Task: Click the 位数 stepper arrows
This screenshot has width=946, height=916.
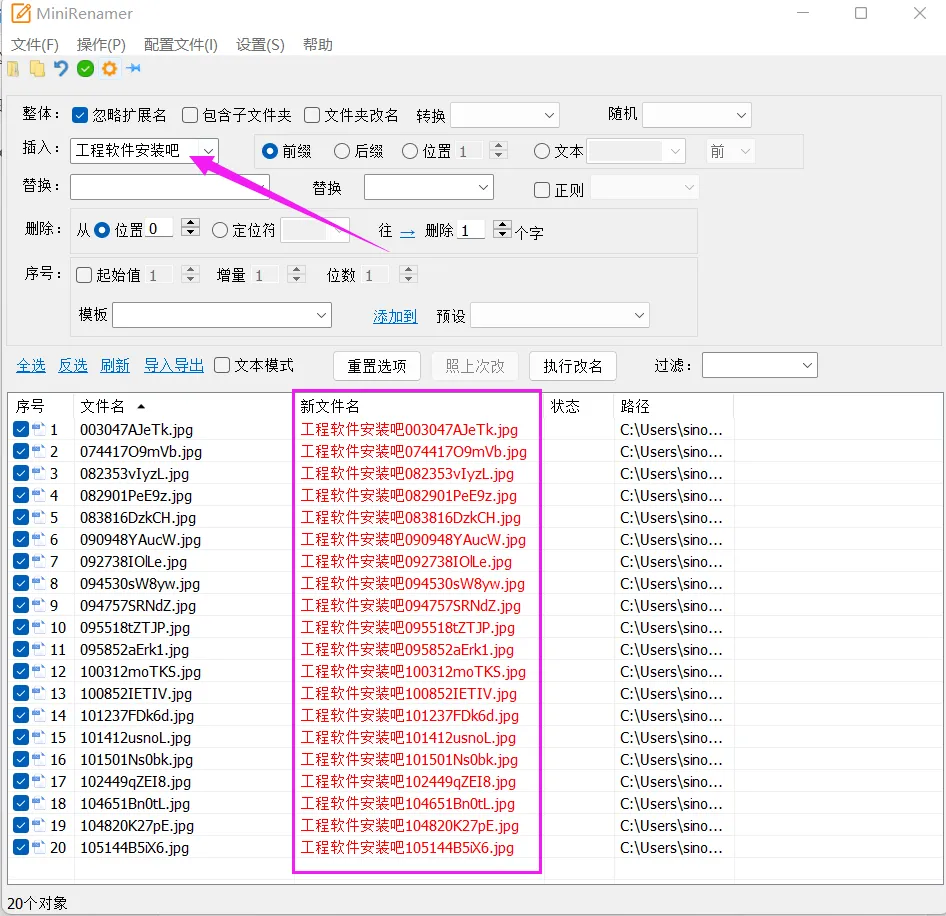Action: pos(408,275)
